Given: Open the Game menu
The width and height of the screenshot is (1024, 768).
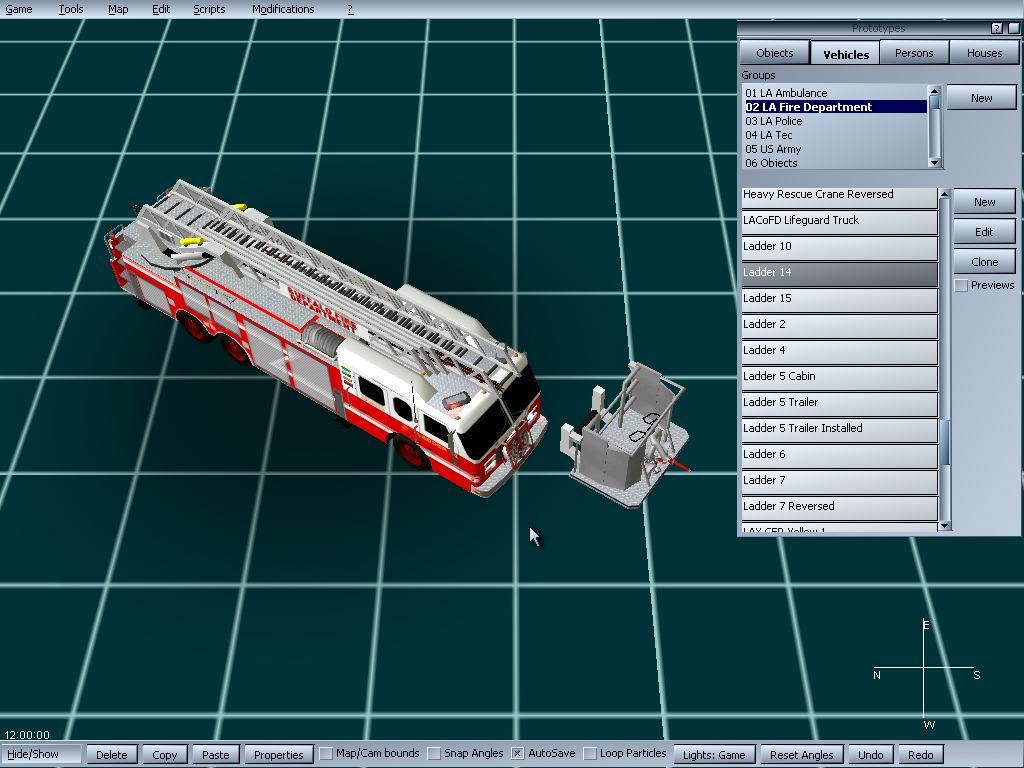Looking at the screenshot, I should [19, 9].
